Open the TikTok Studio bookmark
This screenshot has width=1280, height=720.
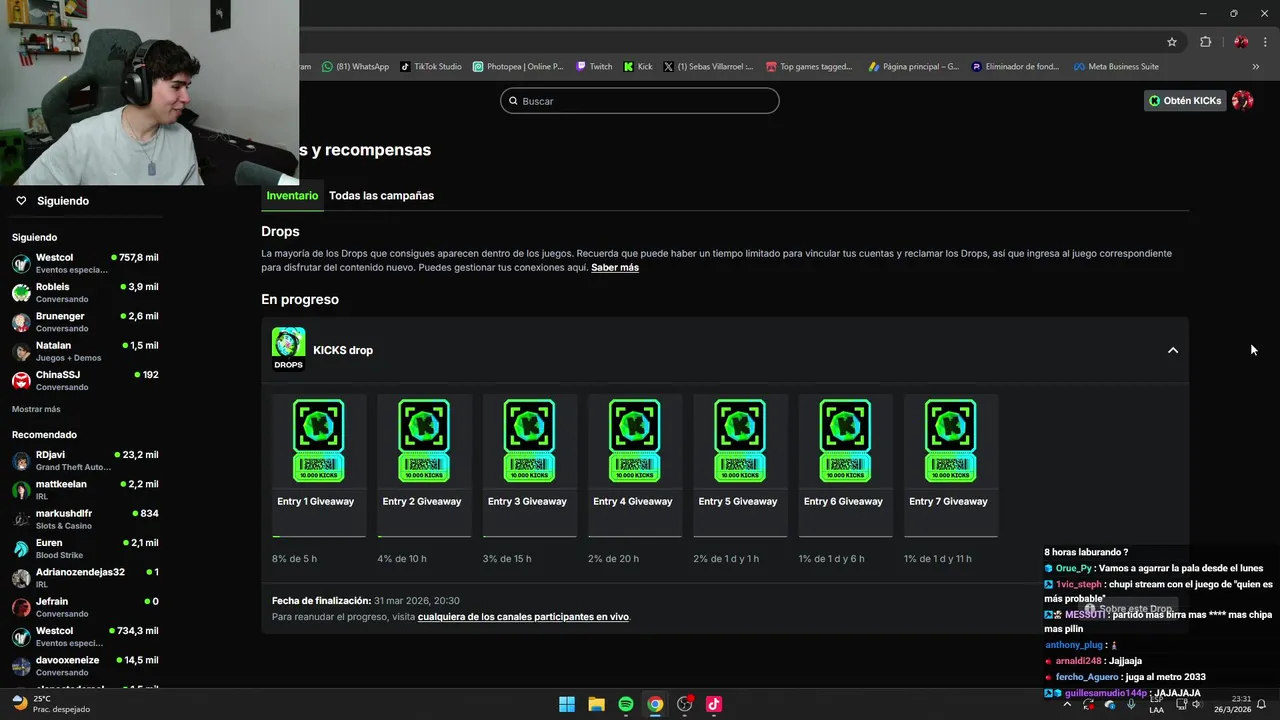(x=431, y=67)
